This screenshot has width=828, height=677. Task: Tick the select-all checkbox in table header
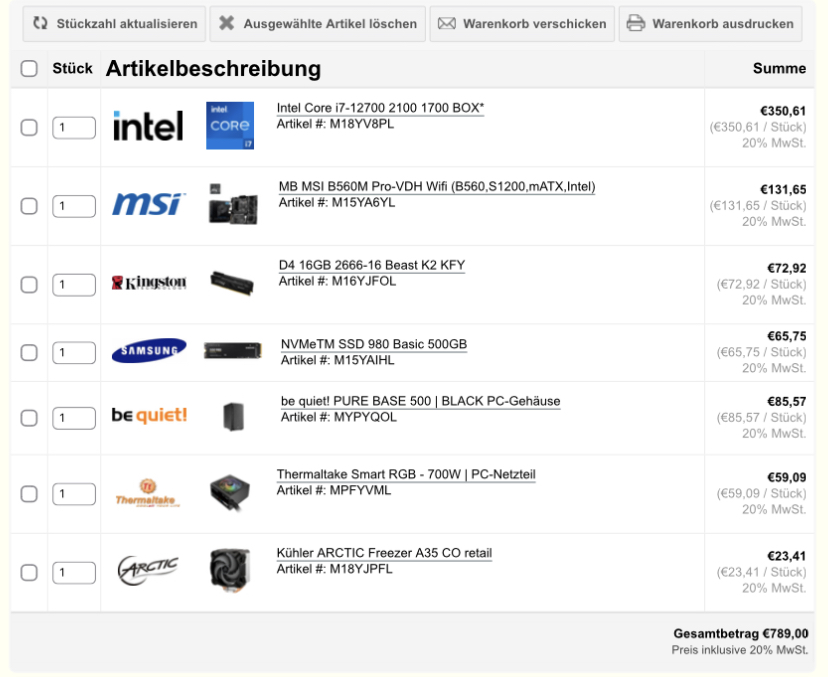pyautogui.click(x=29, y=69)
